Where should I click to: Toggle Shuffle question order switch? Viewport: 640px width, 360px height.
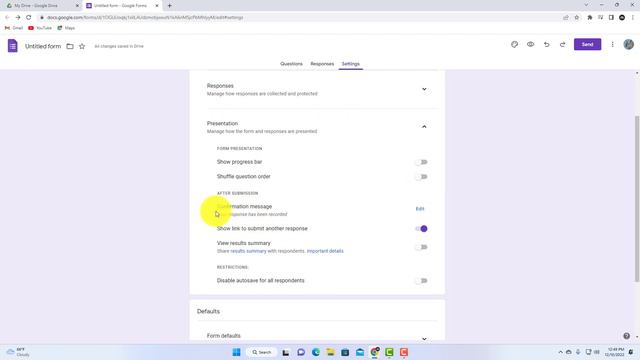[x=421, y=177]
